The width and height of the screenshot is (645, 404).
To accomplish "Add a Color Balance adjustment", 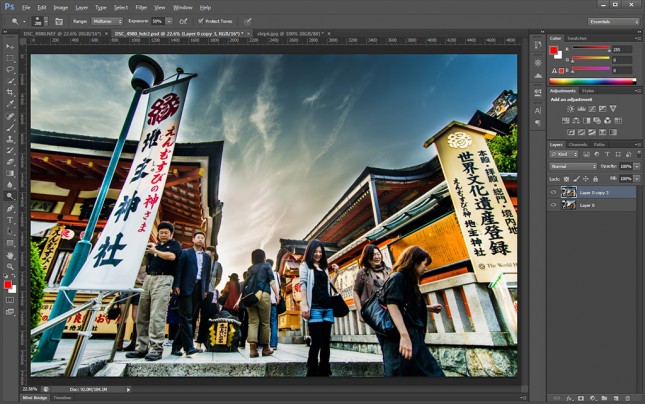I will point(576,121).
